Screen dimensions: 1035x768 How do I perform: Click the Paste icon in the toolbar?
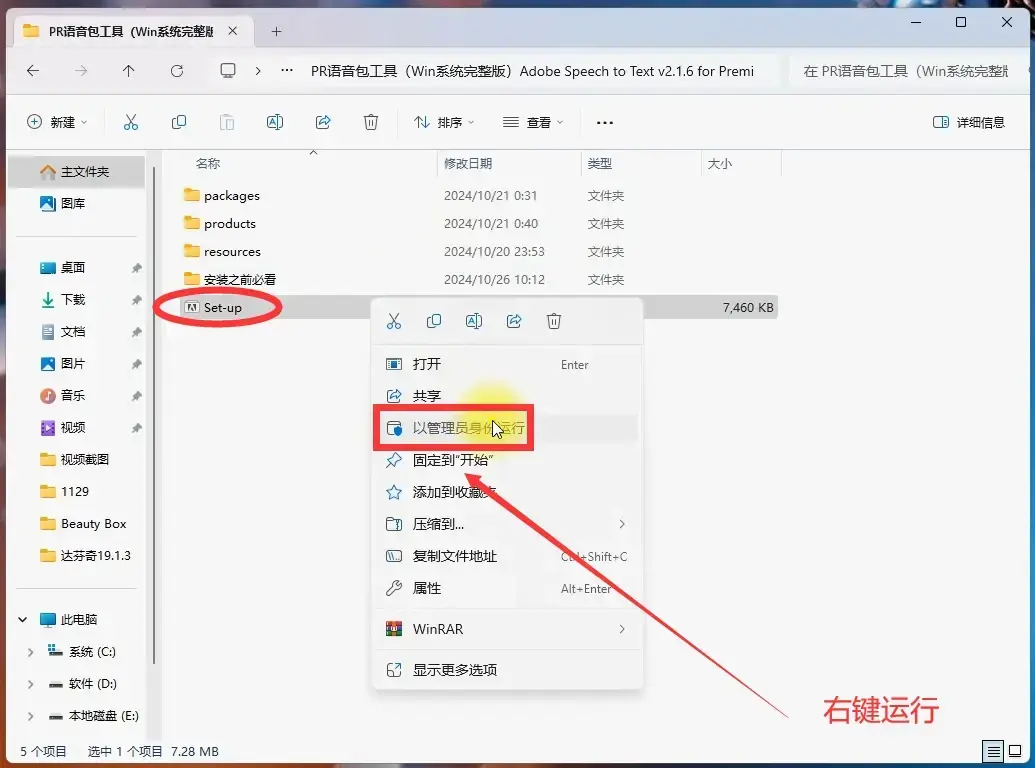pos(227,121)
